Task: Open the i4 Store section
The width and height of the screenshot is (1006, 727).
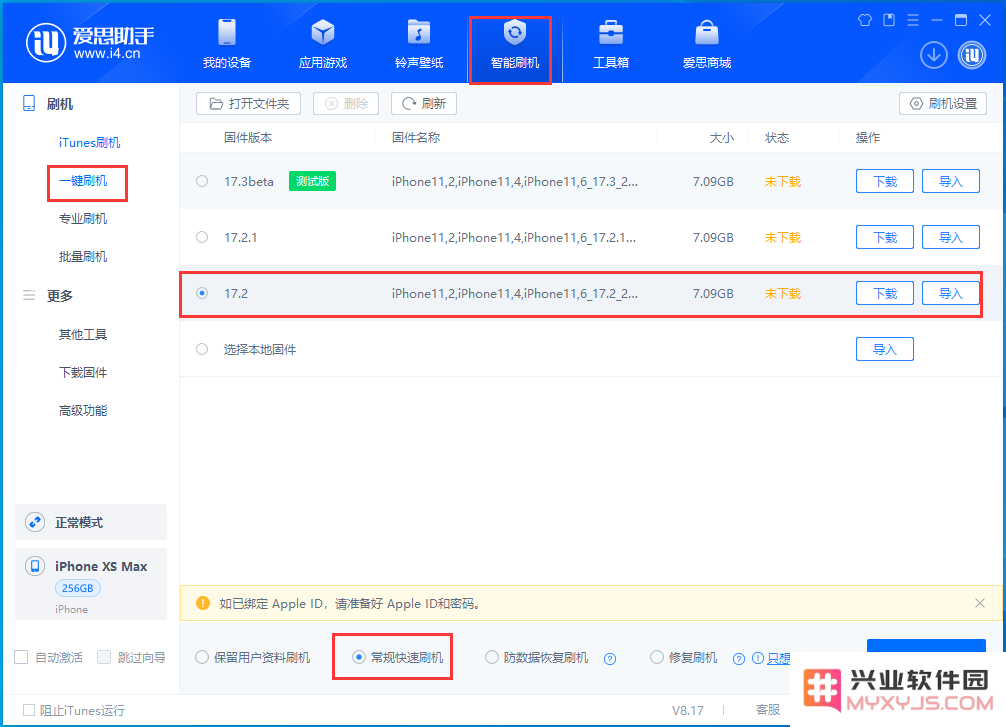Action: pyautogui.click(x=707, y=44)
